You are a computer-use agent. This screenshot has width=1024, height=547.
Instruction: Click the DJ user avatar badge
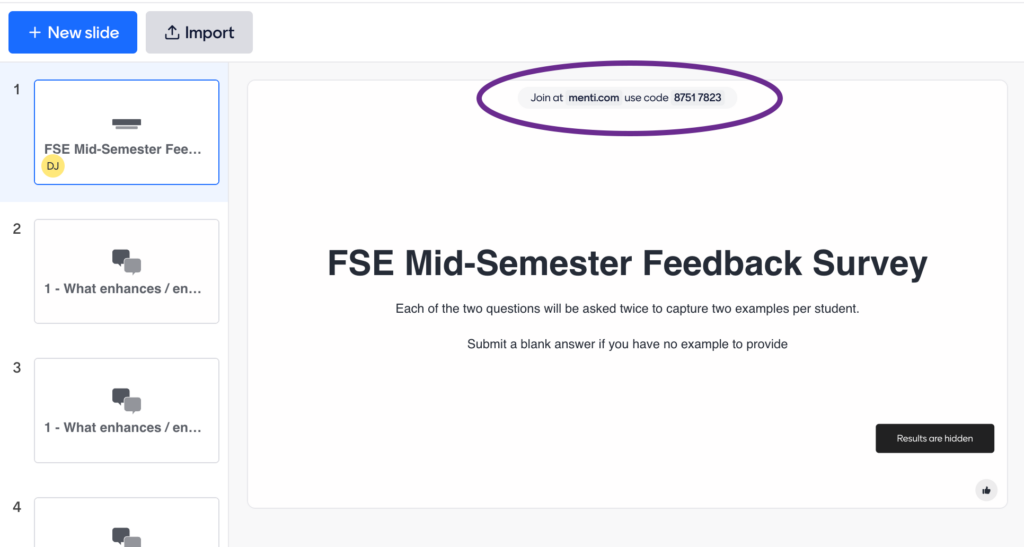(x=53, y=166)
